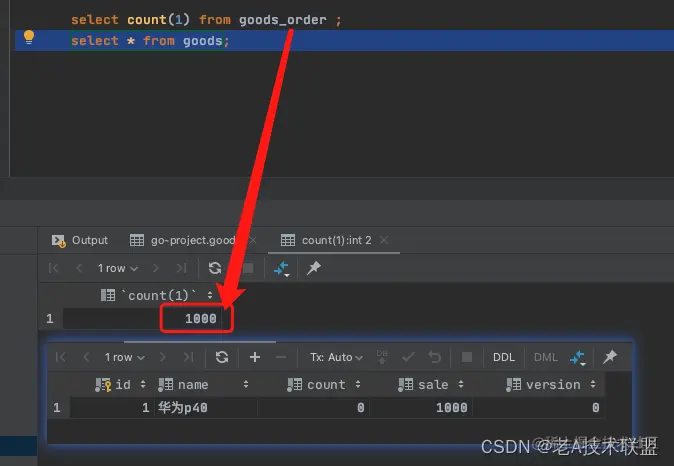Click the line 'select * from goods;'

pos(150,41)
